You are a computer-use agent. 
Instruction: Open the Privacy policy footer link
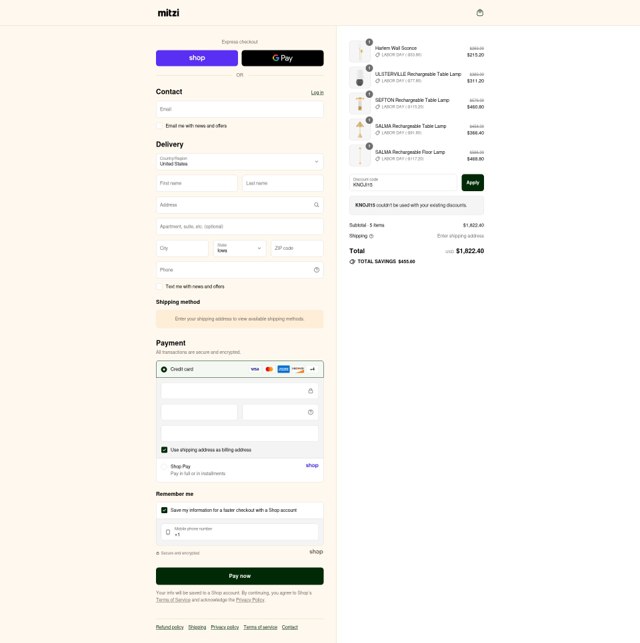coord(225,627)
